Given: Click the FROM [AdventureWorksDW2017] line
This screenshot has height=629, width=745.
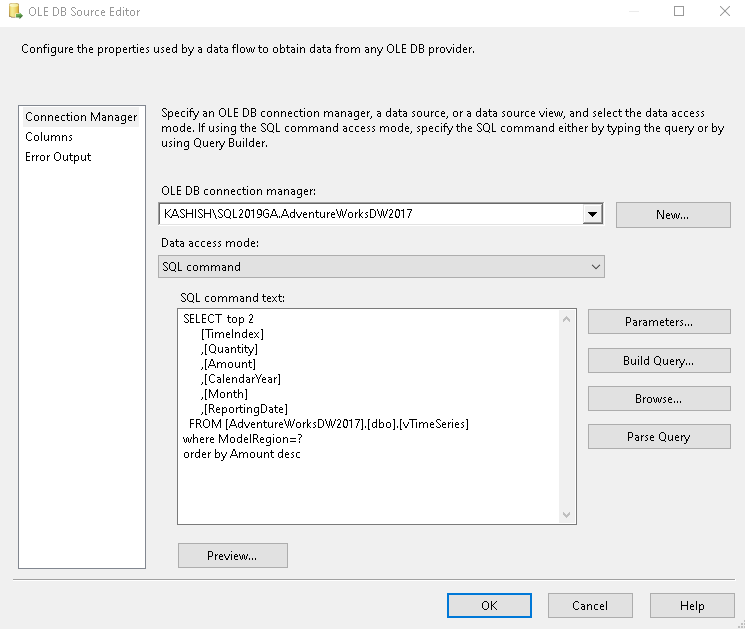Looking at the screenshot, I should (329, 424).
